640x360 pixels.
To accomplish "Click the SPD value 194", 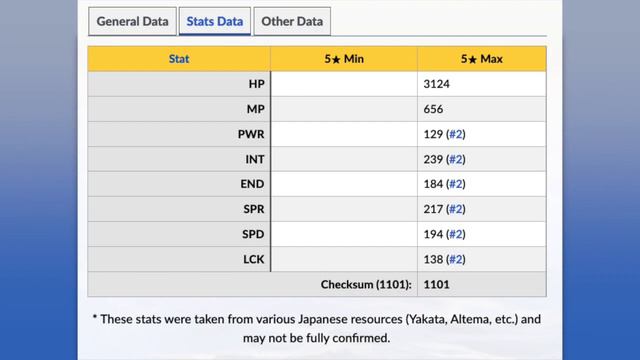I will point(433,234).
